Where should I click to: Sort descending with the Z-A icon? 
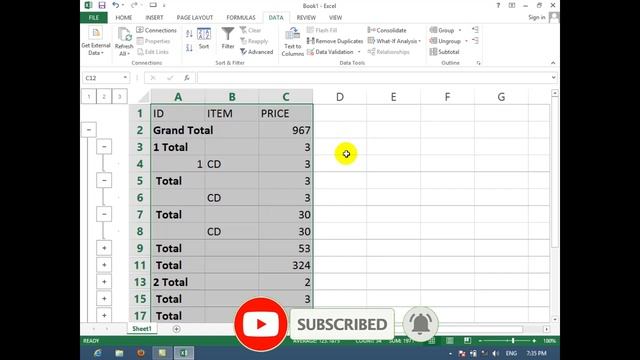click(189, 48)
